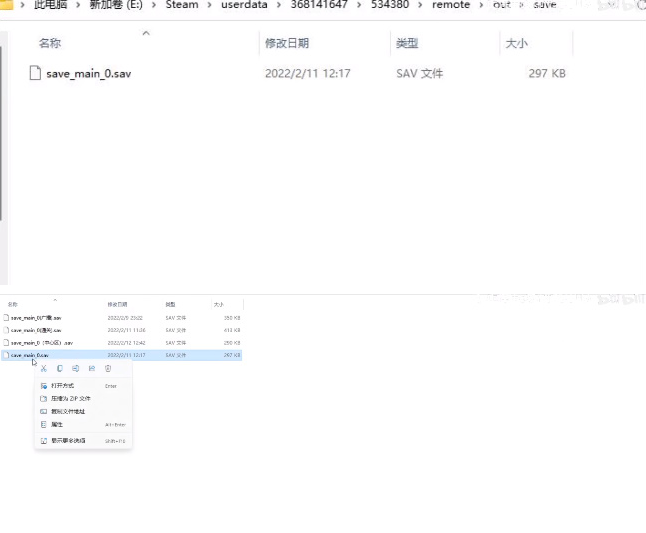Open '属性' from the context menu

[57, 424]
